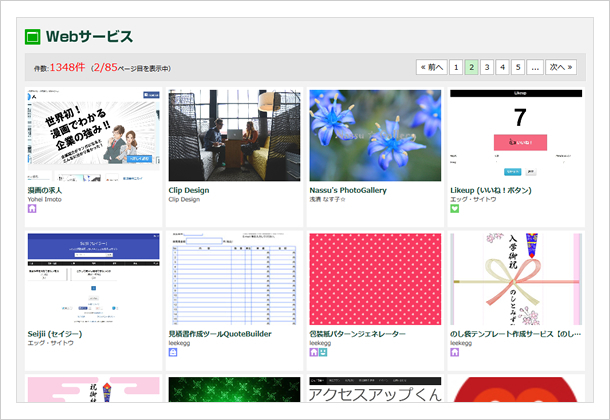Open the Likeup (いいね！ボタン) title link
Image resolution: width=610 pixels, height=420 pixels.
(x=491, y=190)
